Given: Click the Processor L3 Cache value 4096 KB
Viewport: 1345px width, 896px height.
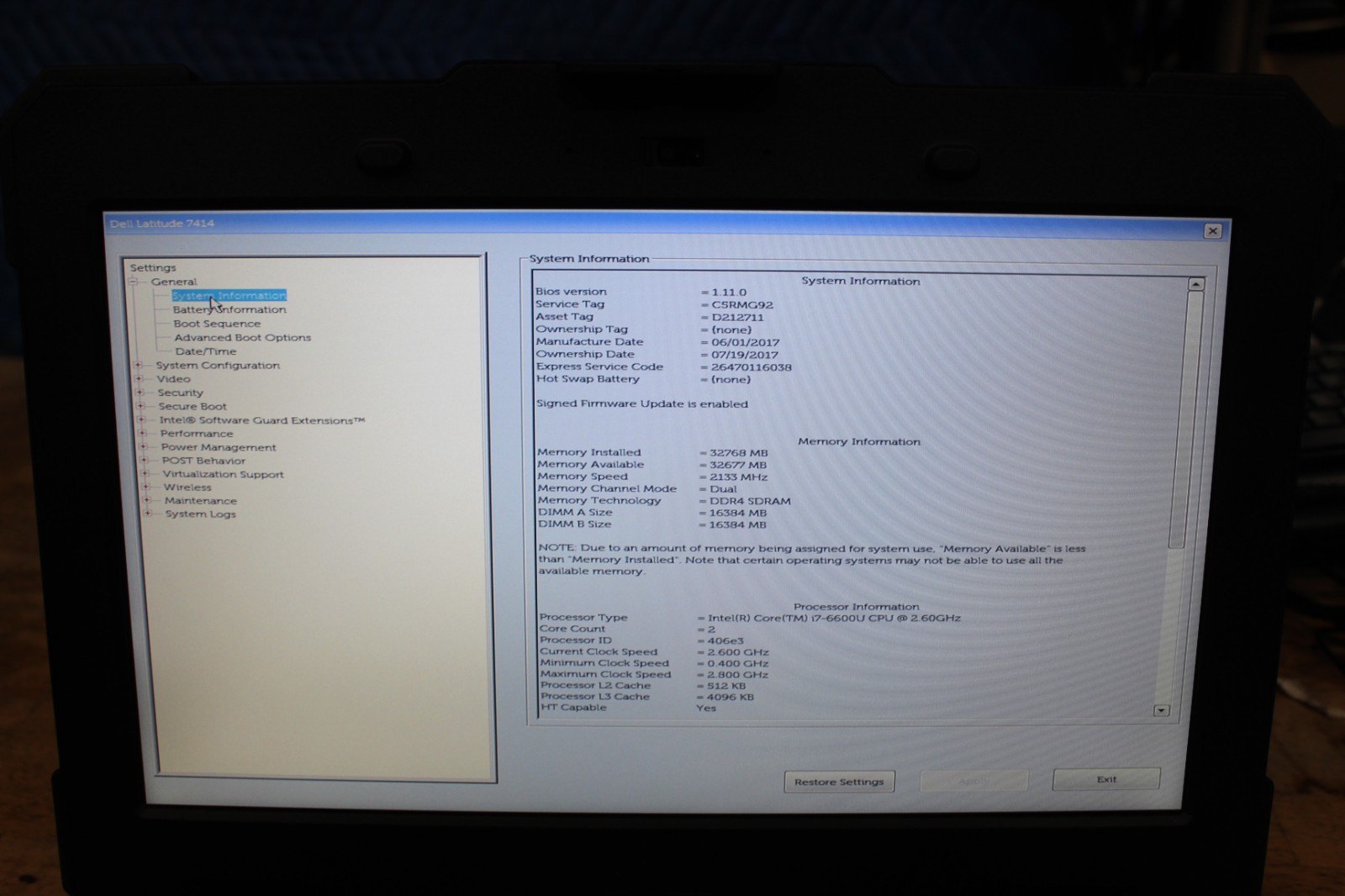Looking at the screenshot, I should (730, 697).
